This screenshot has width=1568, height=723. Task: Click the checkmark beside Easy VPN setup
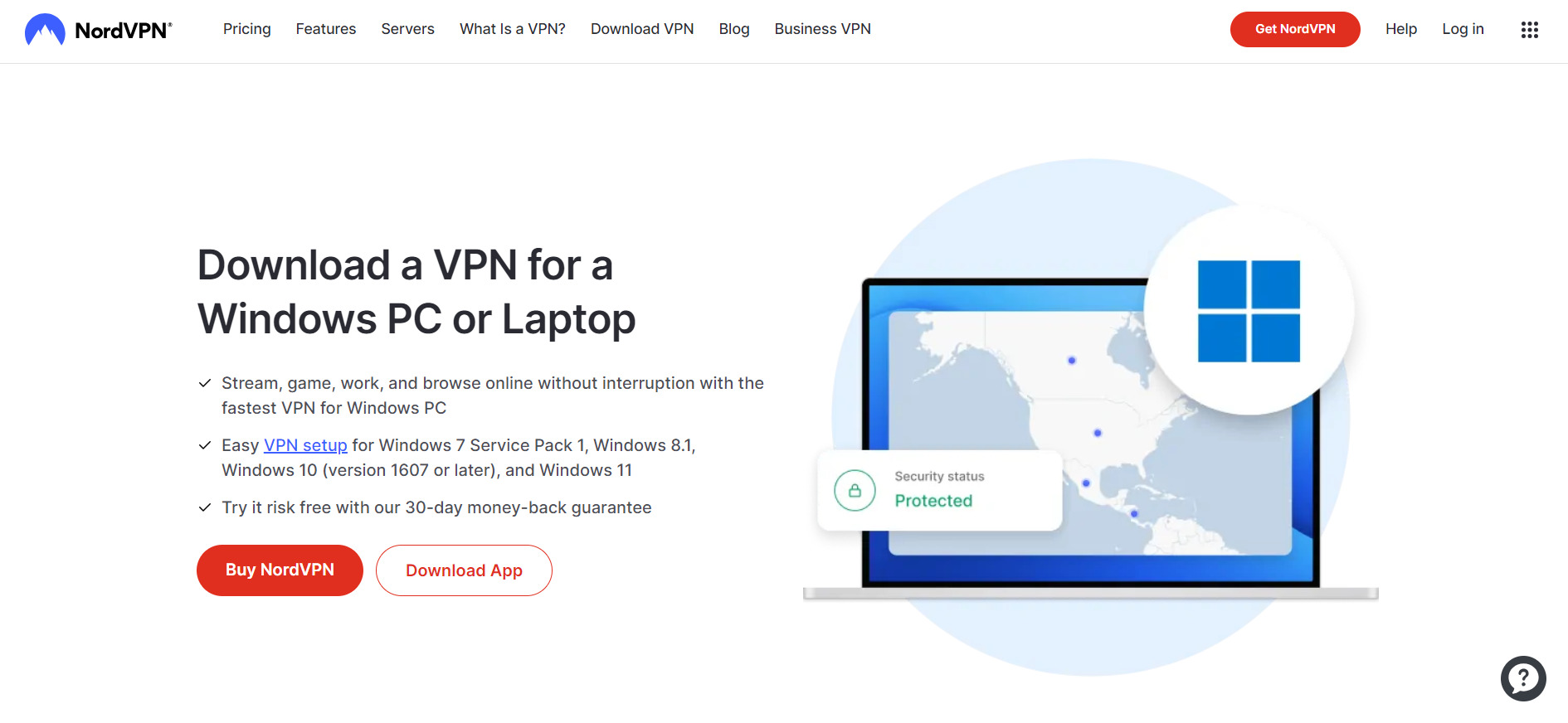point(205,445)
